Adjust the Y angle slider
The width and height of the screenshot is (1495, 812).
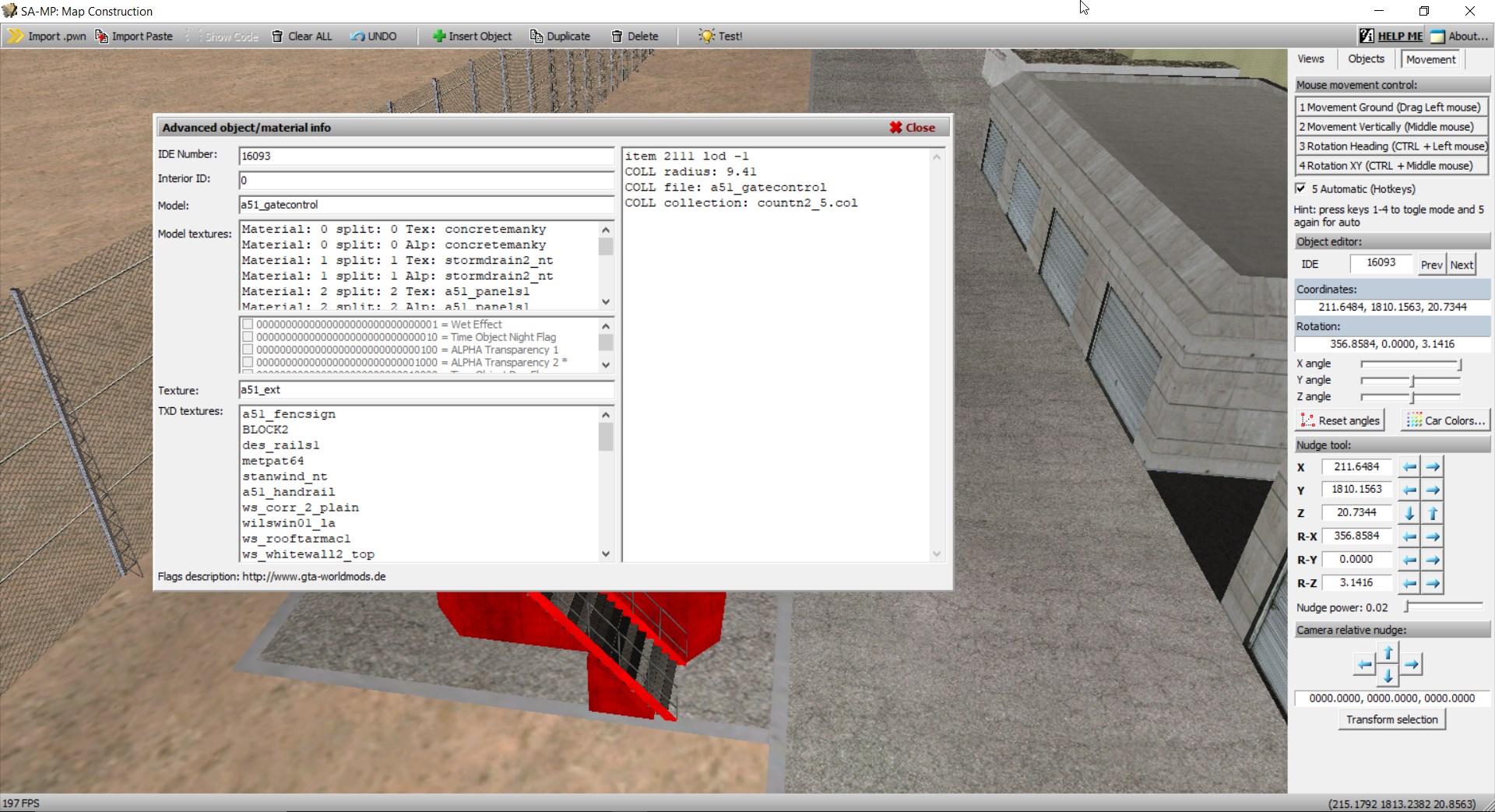pyautogui.click(x=1412, y=381)
